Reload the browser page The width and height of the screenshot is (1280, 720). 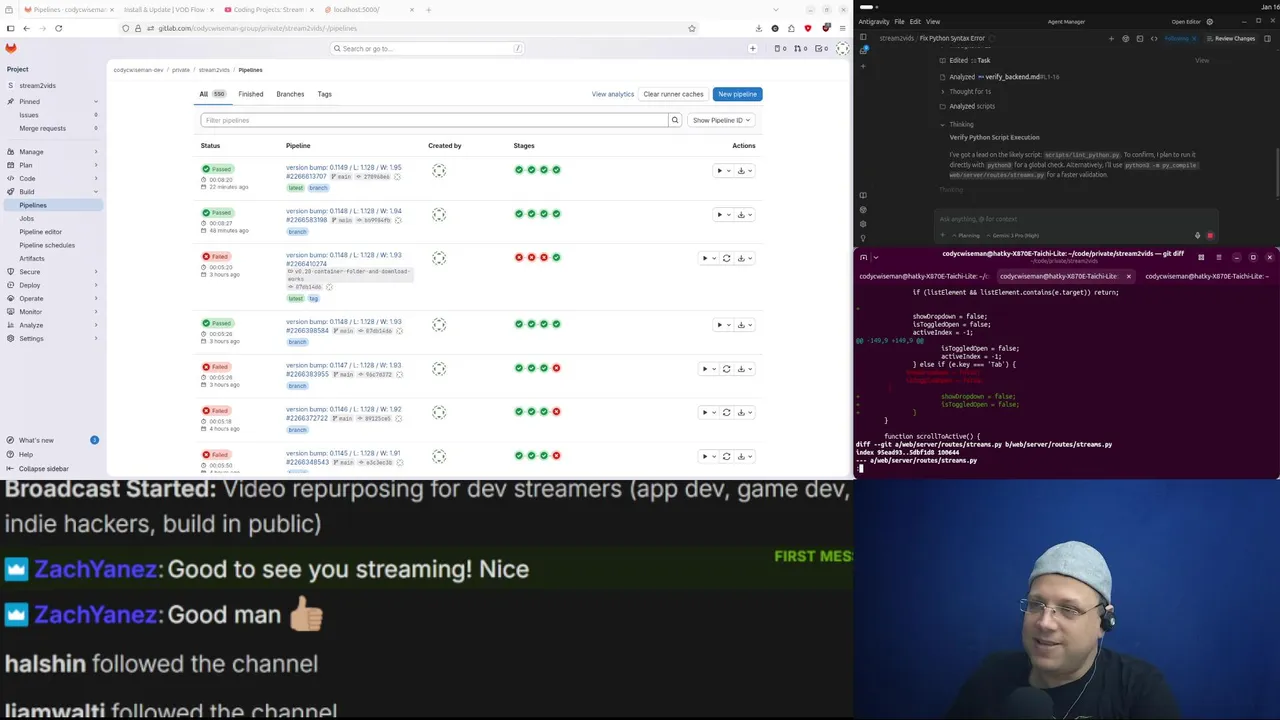click(58, 28)
